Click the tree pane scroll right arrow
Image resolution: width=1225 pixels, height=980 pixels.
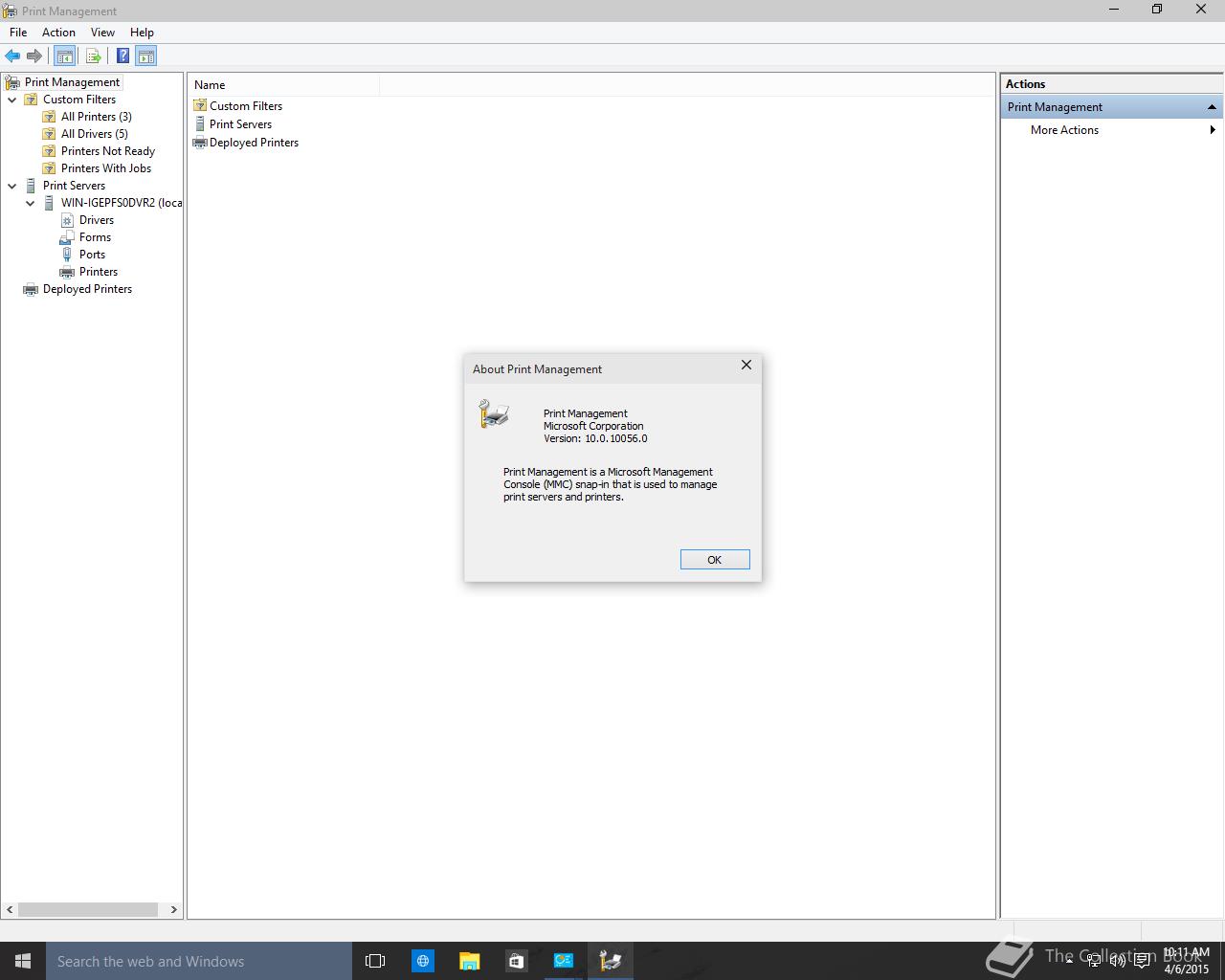(174, 909)
